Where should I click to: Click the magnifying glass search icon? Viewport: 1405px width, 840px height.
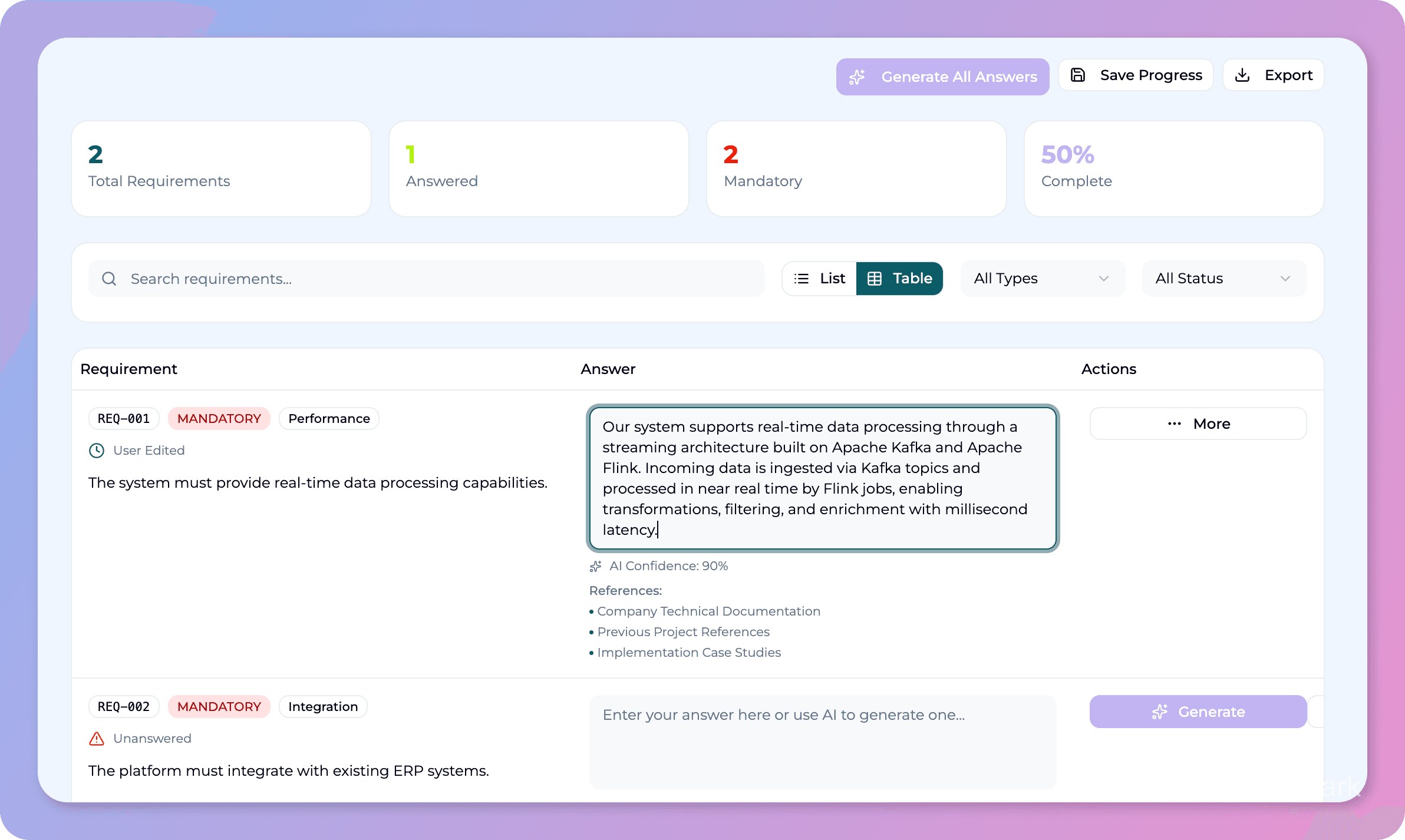[x=109, y=279]
